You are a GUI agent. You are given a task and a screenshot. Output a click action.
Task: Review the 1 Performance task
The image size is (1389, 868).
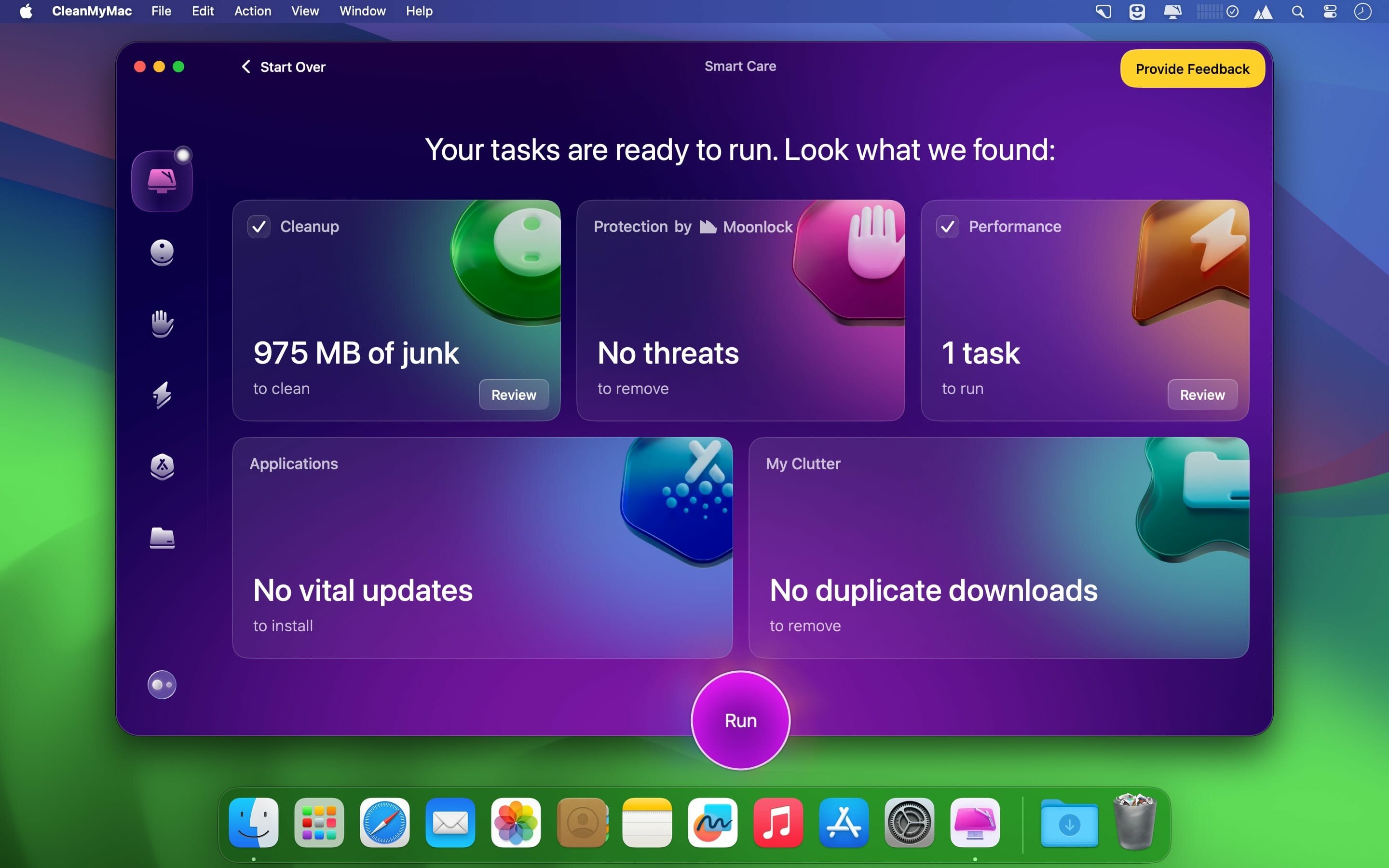pyautogui.click(x=1202, y=394)
